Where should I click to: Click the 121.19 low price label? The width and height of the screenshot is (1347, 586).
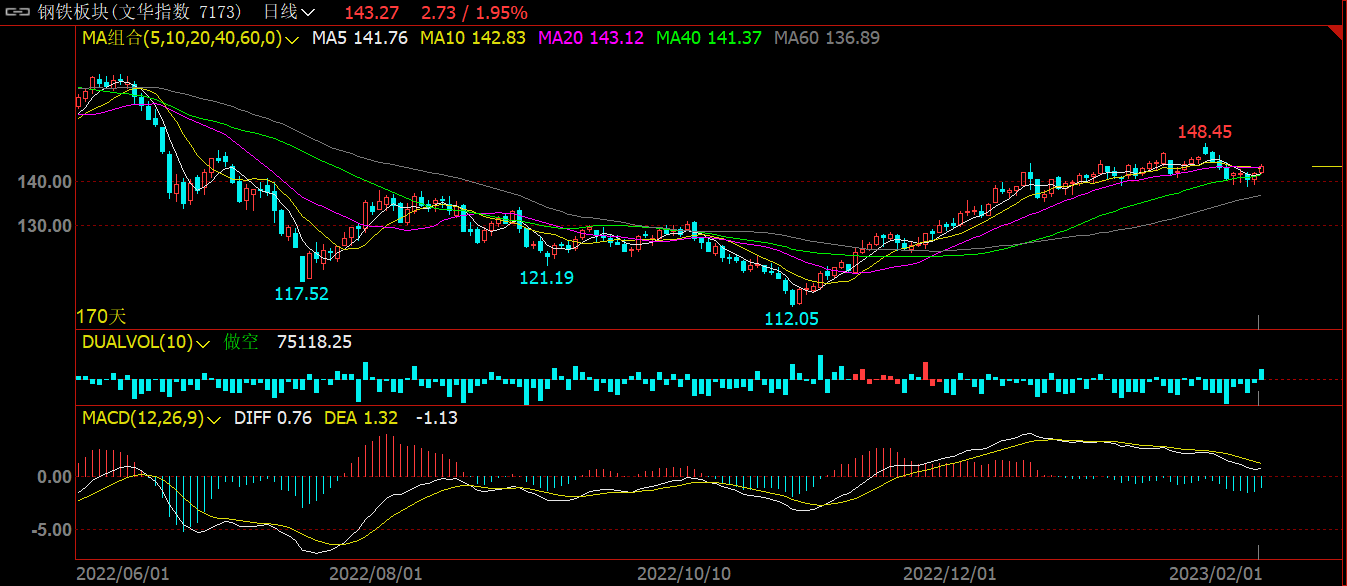[x=547, y=277]
